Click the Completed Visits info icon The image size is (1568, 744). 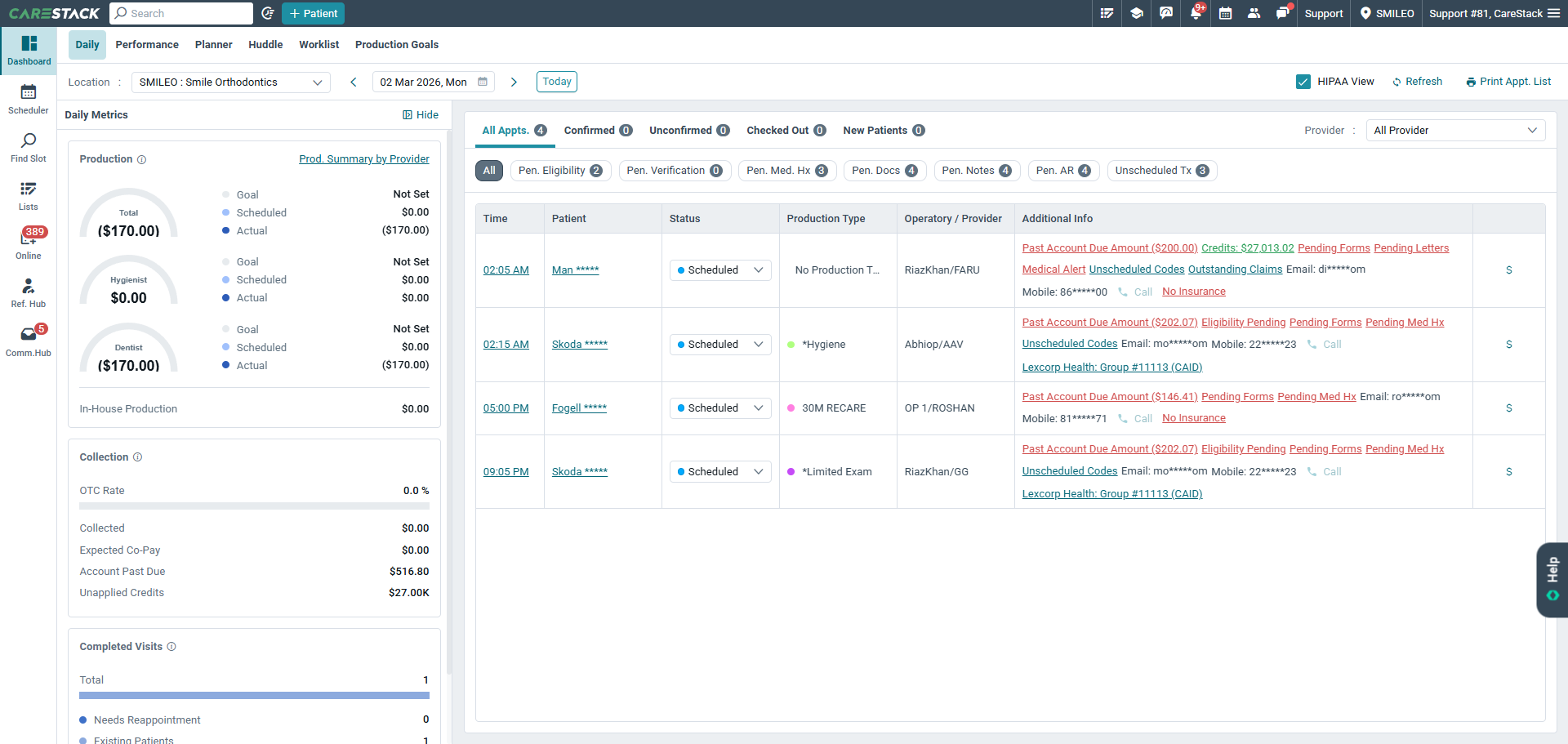tap(171, 647)
